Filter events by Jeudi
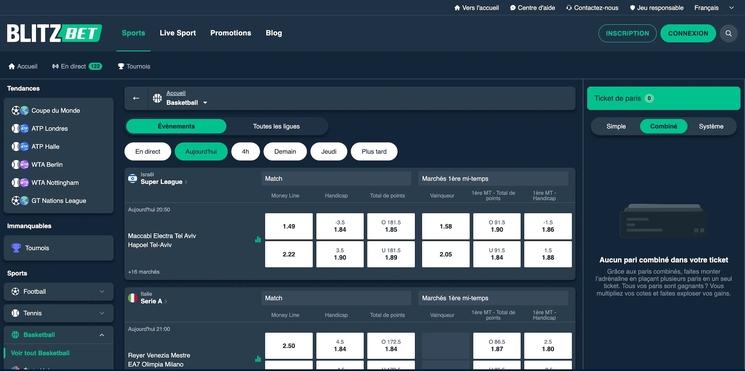 coord(329,152)
